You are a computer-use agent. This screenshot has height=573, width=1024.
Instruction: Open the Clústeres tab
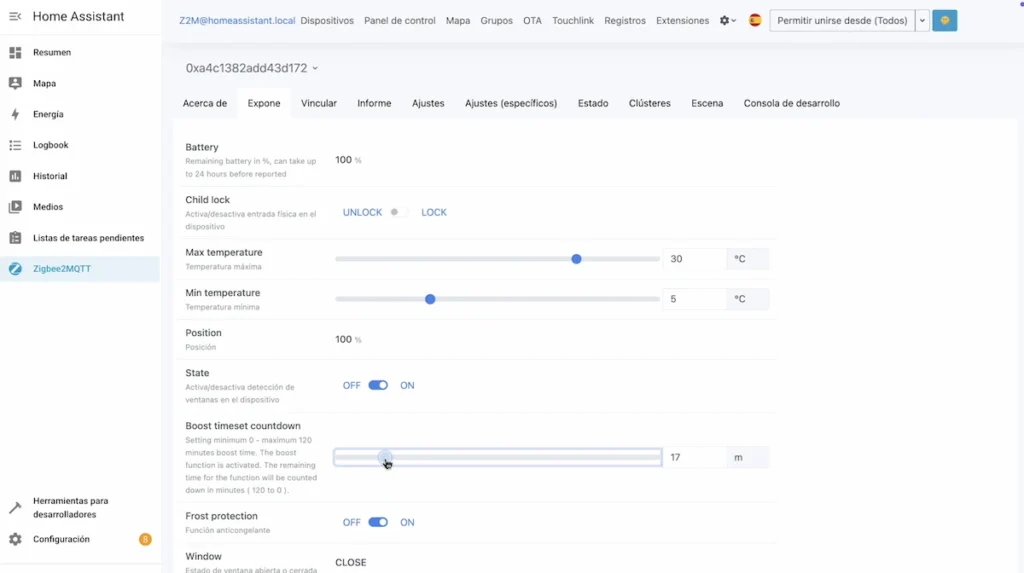649,103
